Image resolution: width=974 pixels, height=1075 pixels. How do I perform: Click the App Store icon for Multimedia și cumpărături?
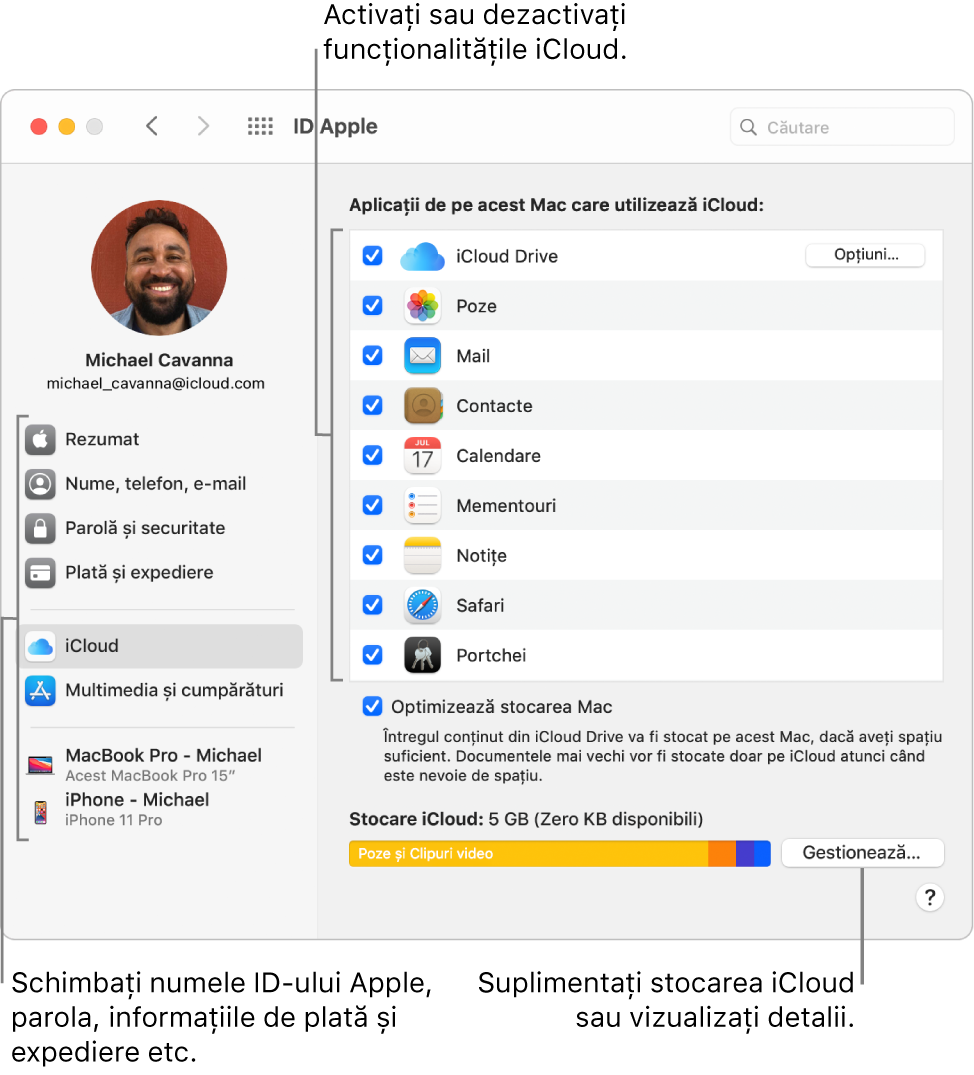(x=40, y=690)
